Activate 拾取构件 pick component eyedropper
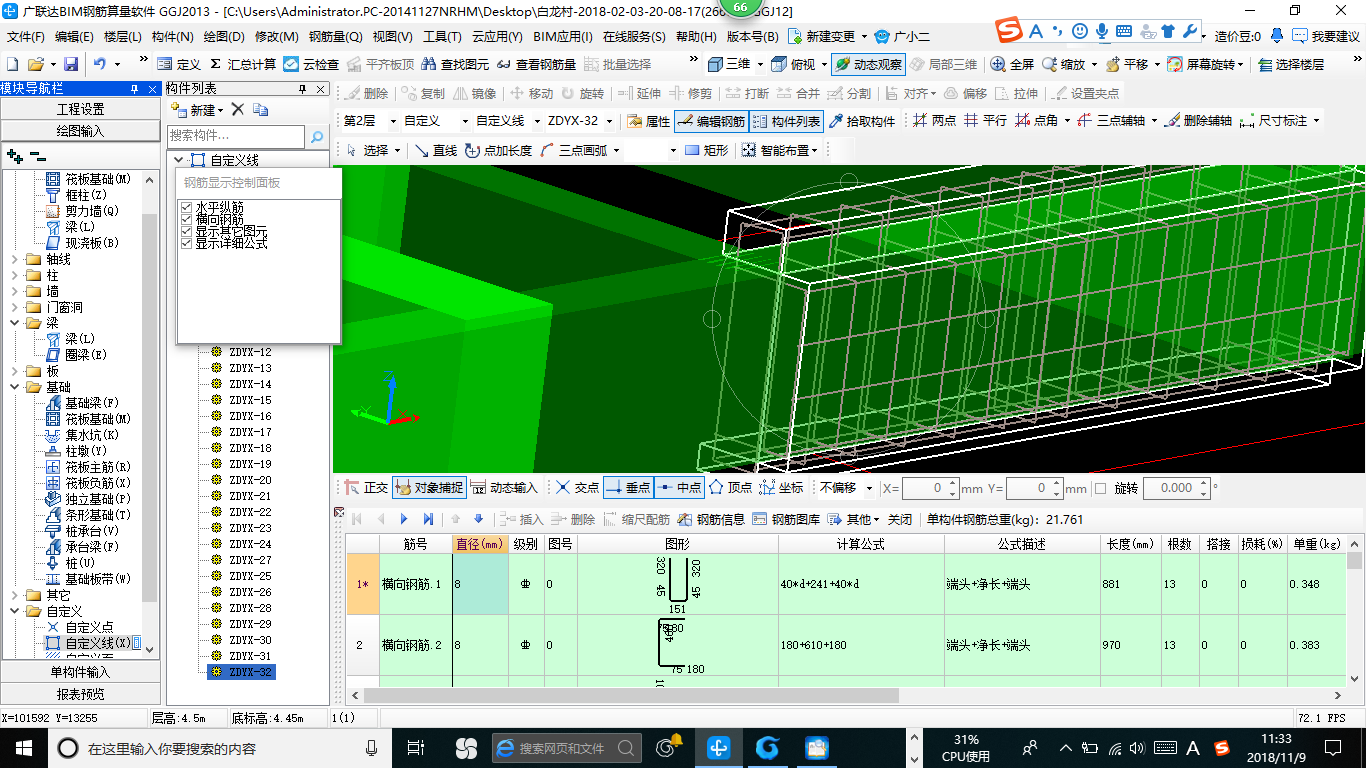This screenshot has width=1366, height=768. pyautogui.click(x=861, y=121)
